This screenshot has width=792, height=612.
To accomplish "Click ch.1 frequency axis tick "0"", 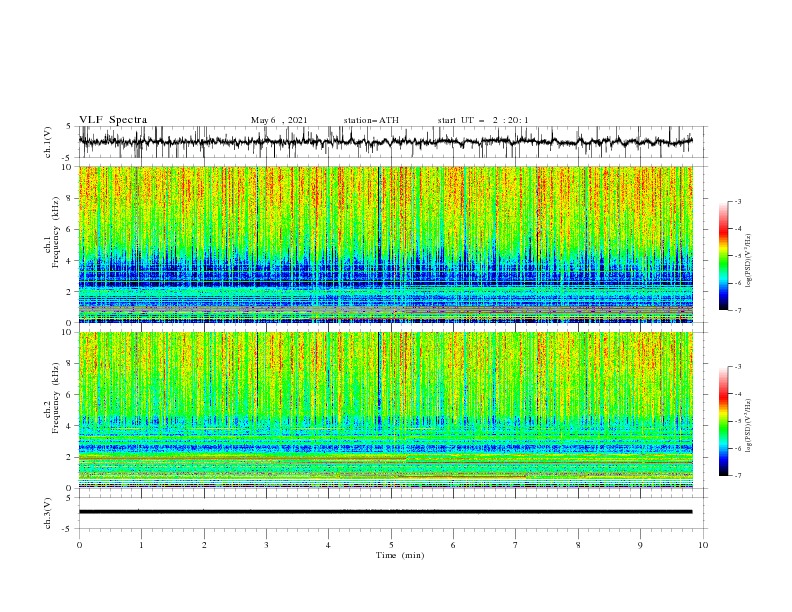I will click(71, 323).
